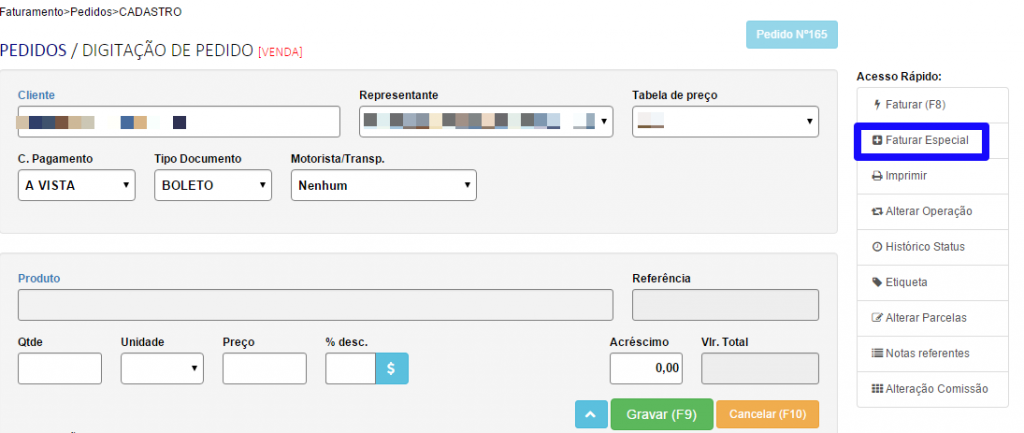The height and width of the screenshot is (433, 1024).
Task: Expand the Motorista/Transp. dropdown
Action: [383, 185]
